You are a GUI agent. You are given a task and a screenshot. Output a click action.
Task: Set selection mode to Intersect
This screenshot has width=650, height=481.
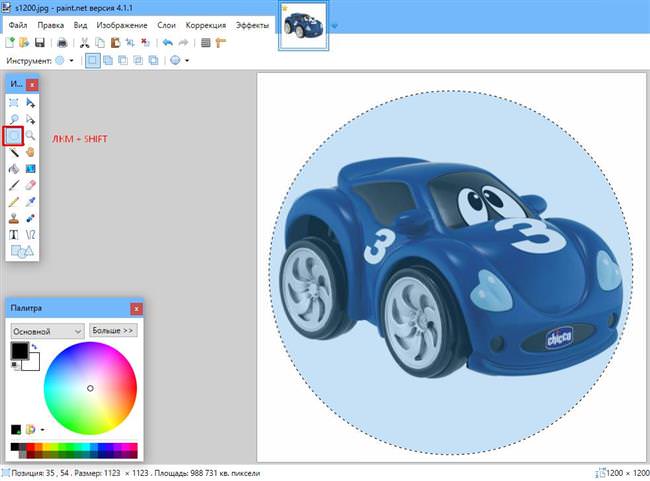point(138,61)
